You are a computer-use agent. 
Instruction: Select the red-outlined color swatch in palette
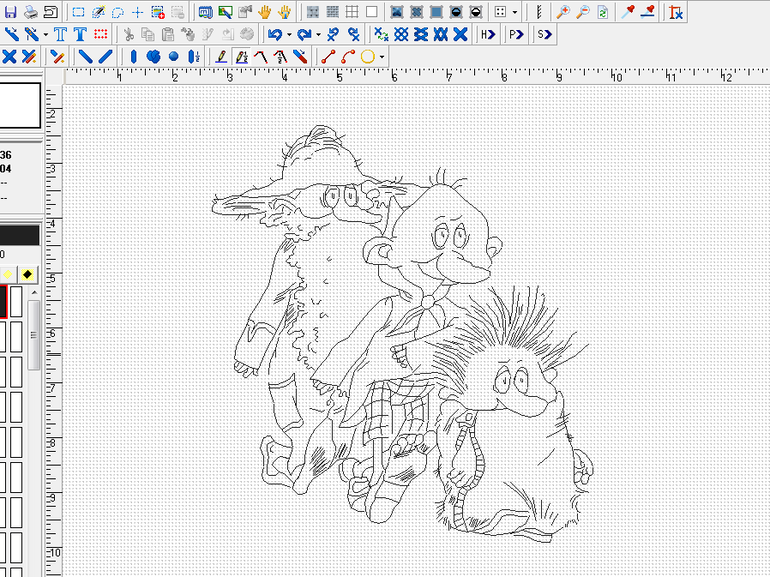pos(3,301)
